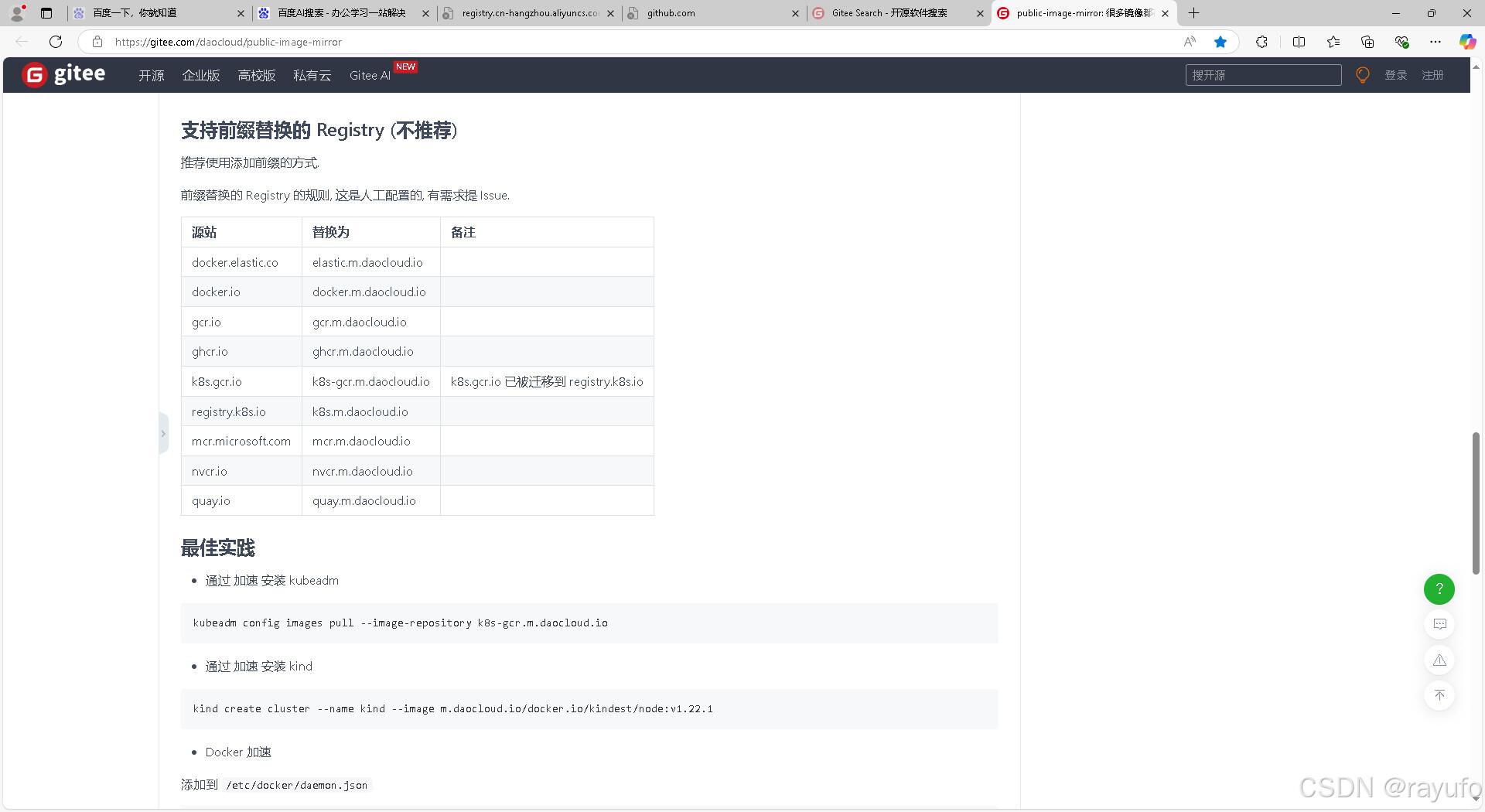1485x812 pixels.
Task: View site information lock icon
Action: [97, 42]
